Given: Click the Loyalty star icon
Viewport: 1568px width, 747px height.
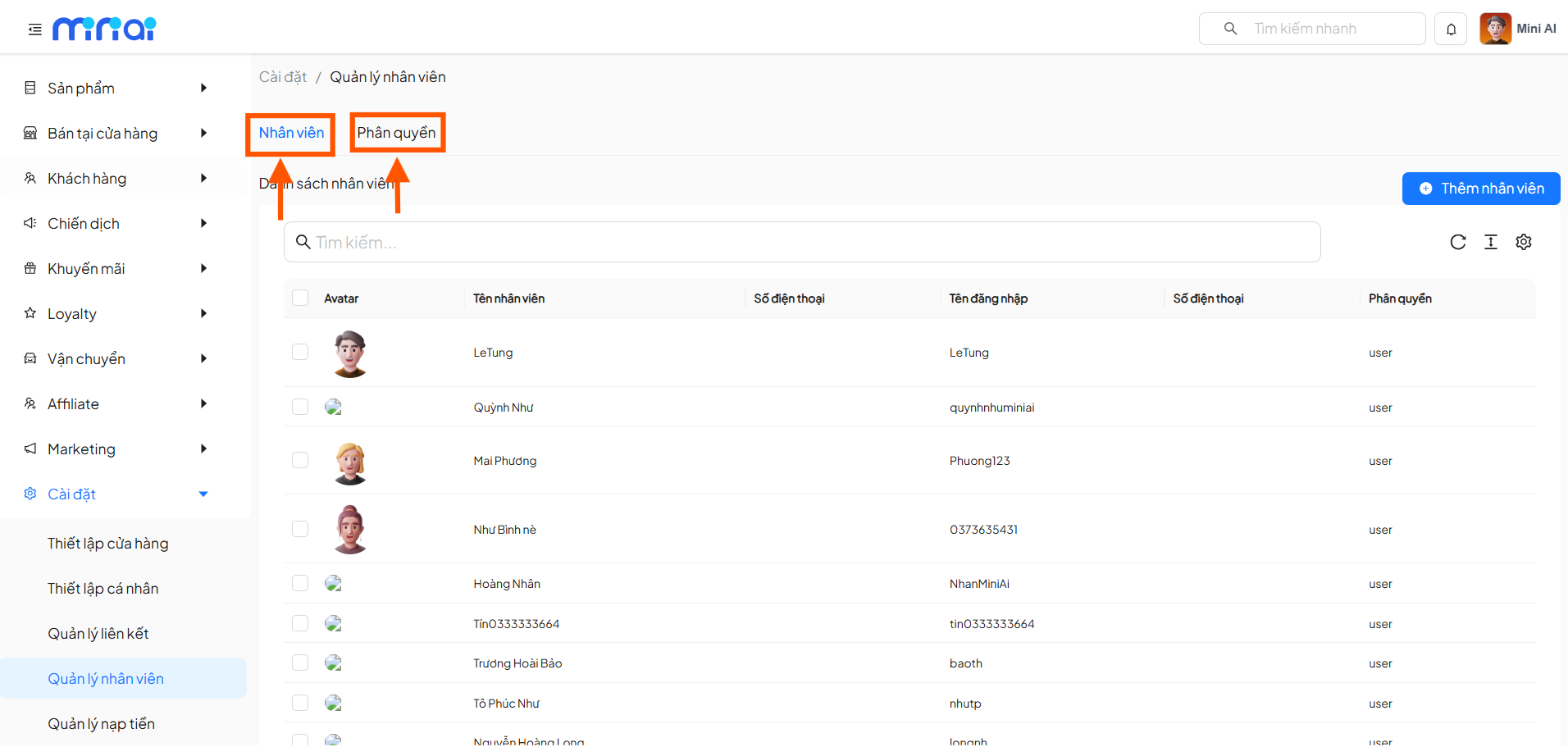Looking at the screenshot, I should 30,313.
